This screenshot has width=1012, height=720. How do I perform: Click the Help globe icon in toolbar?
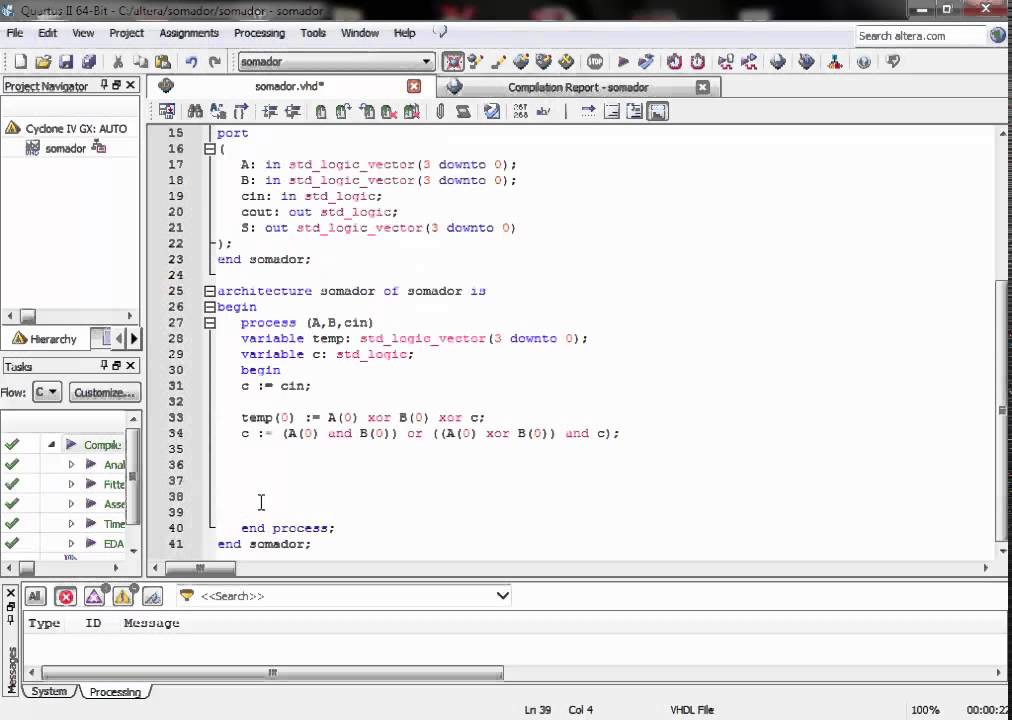click(864, 62)
